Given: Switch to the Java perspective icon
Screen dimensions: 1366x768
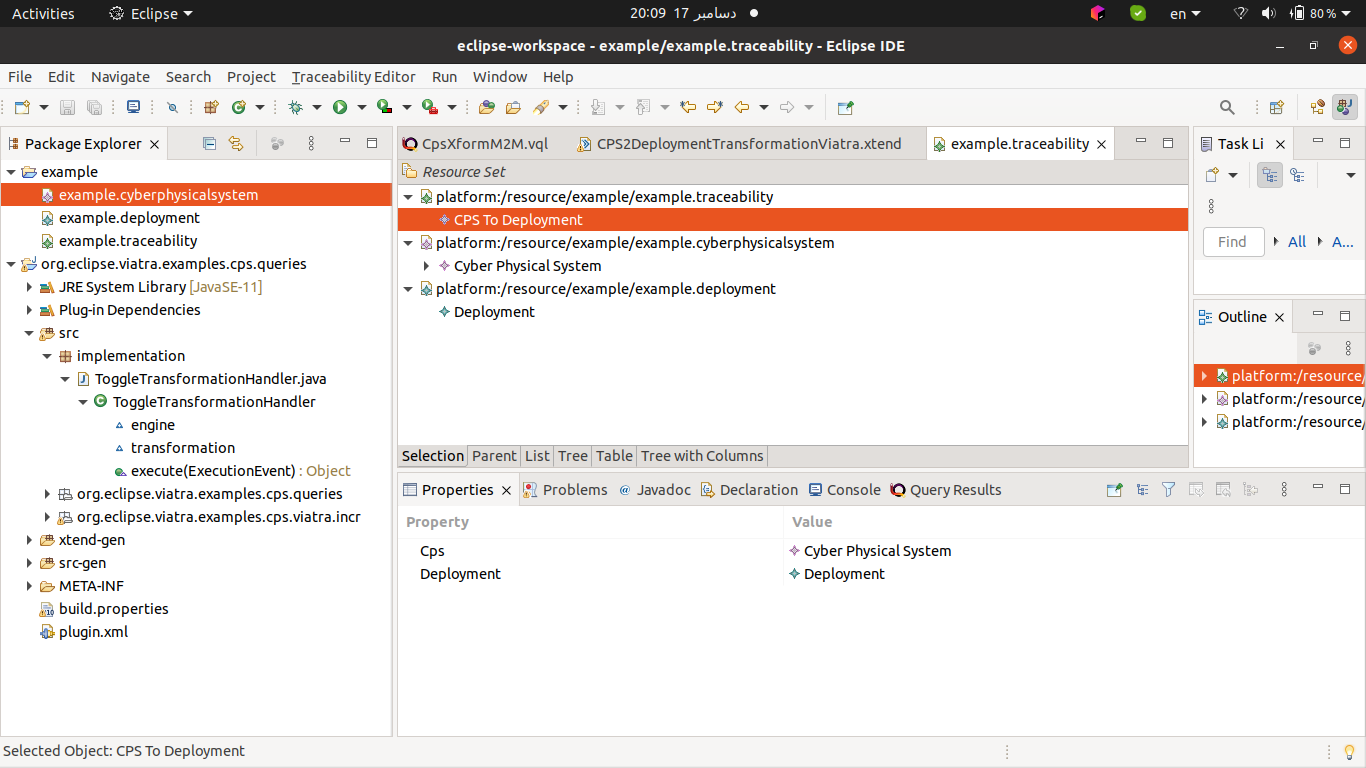Looking at the screenshot, I should point(1345,107).
